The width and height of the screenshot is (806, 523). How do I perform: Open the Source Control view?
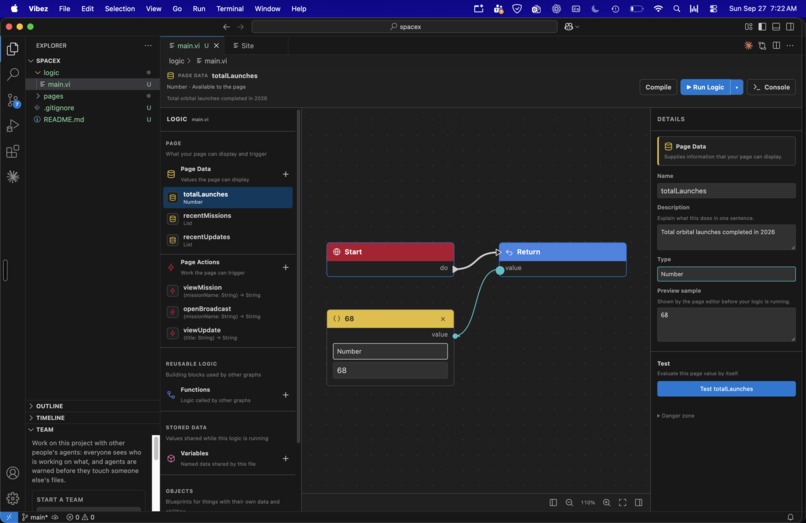tap(13, 100)
